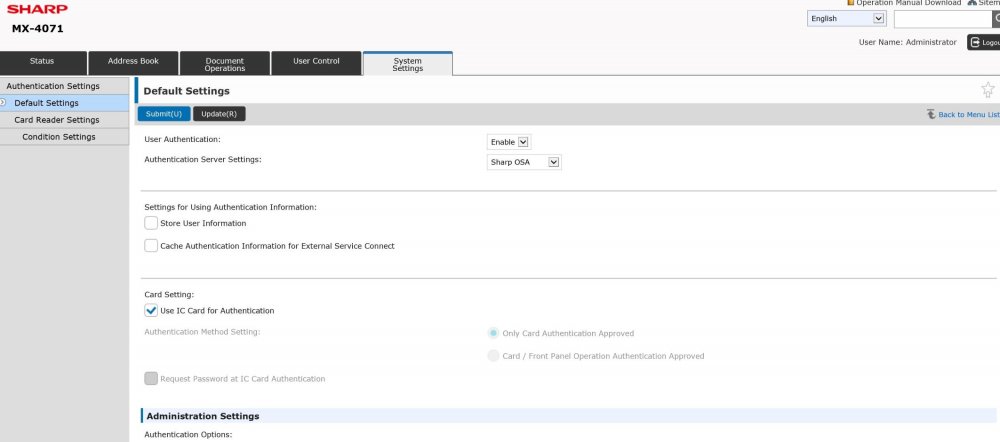
Task: Click the arrow marker beside Default Settings
Action: (4, 103)
